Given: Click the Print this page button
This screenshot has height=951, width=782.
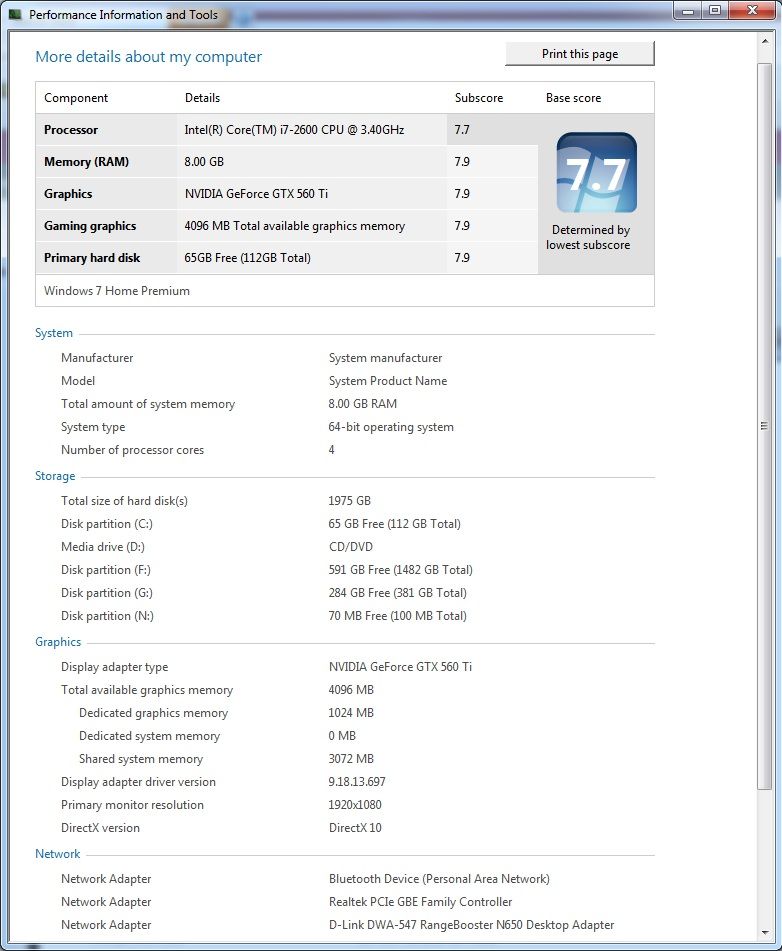Looking at the screenshot, I should tap(580, 54).
